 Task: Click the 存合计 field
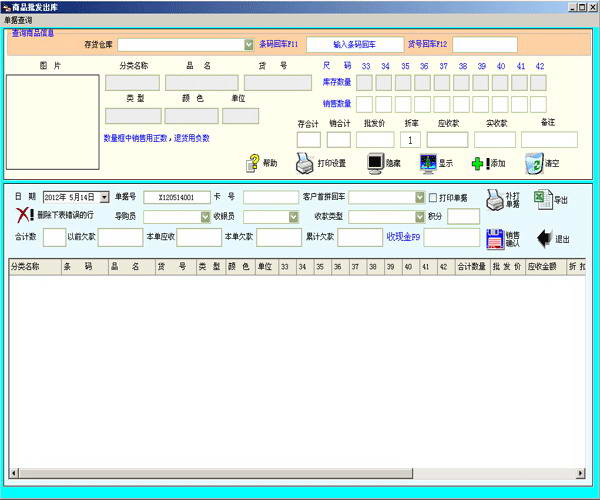point(309,140)
